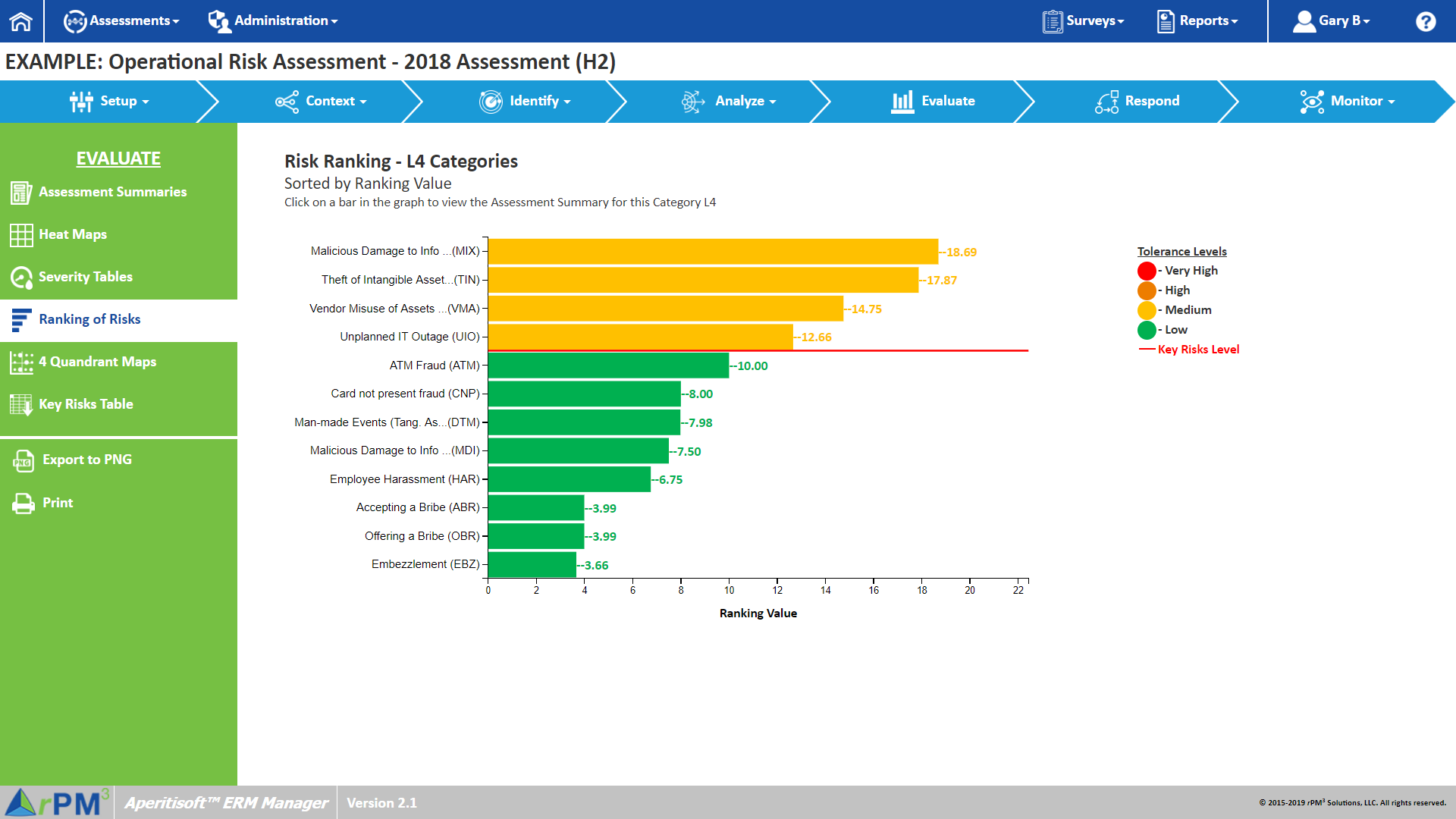Click the Assessment Summaries icon

(21, 193)
